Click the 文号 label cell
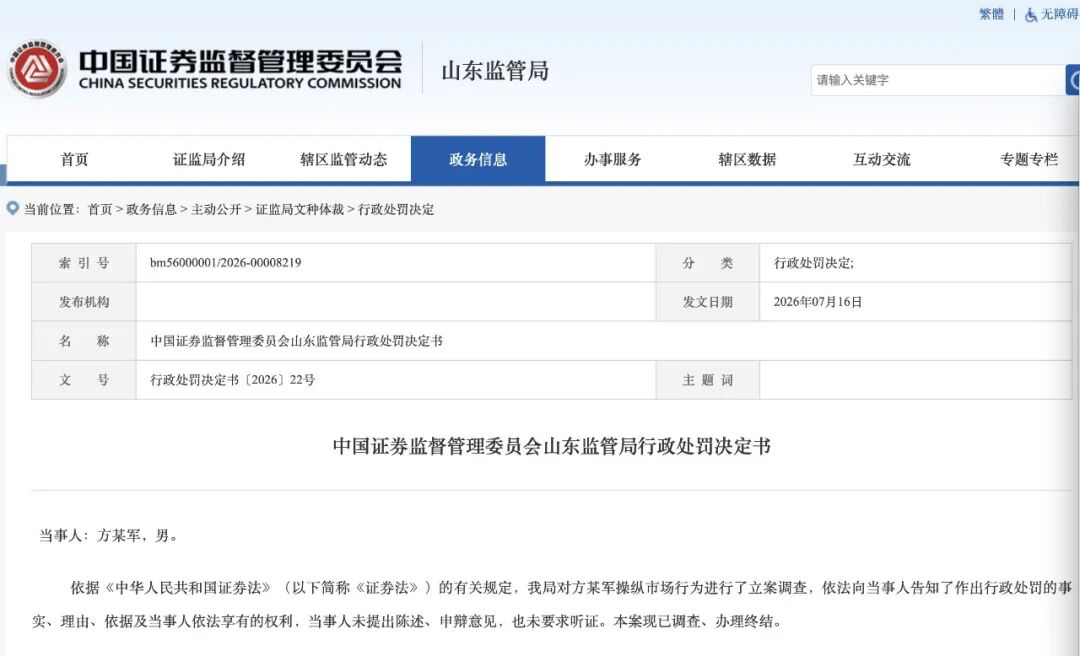This screenshot has height=656, width=1080. point(84,380)
